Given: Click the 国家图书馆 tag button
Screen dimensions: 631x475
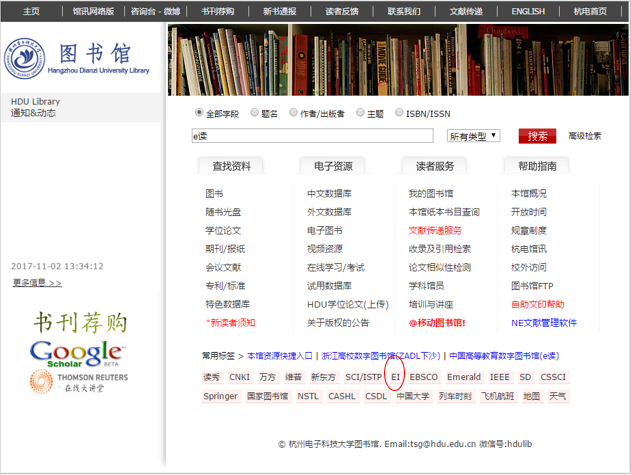Looking at the screenshot, I should [x=267, y=396].
